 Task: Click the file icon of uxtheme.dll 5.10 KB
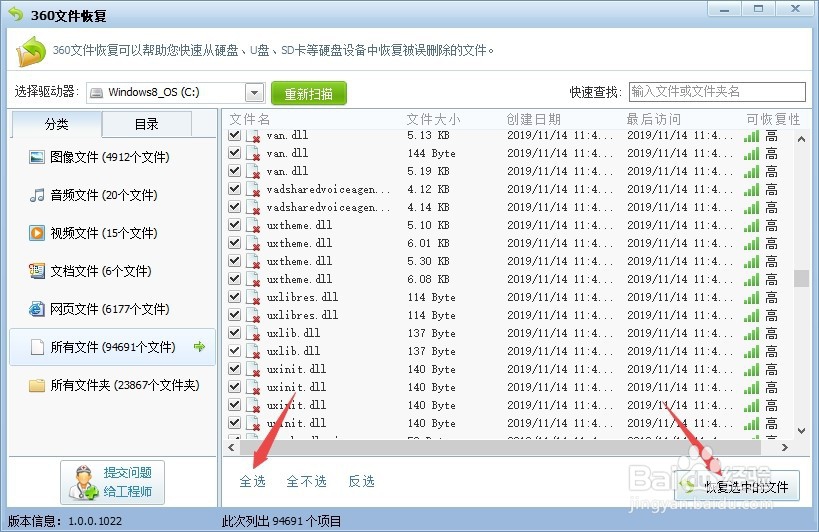(x=253, y=226)
